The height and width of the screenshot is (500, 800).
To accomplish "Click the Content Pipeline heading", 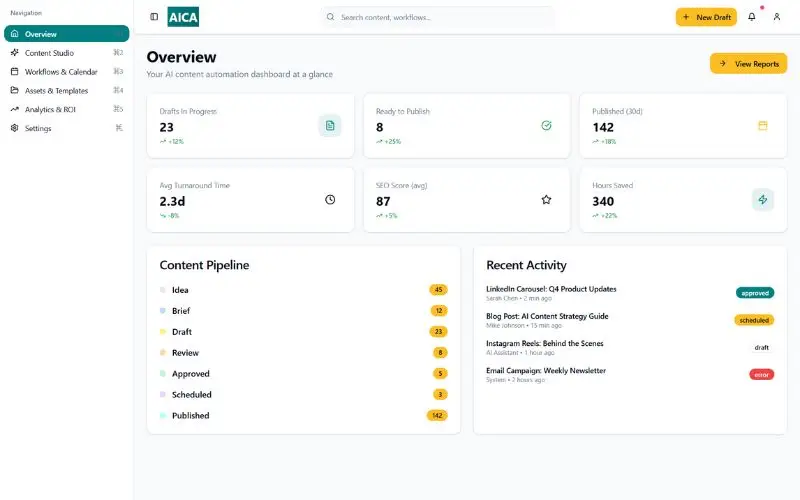I will (204, 265).
